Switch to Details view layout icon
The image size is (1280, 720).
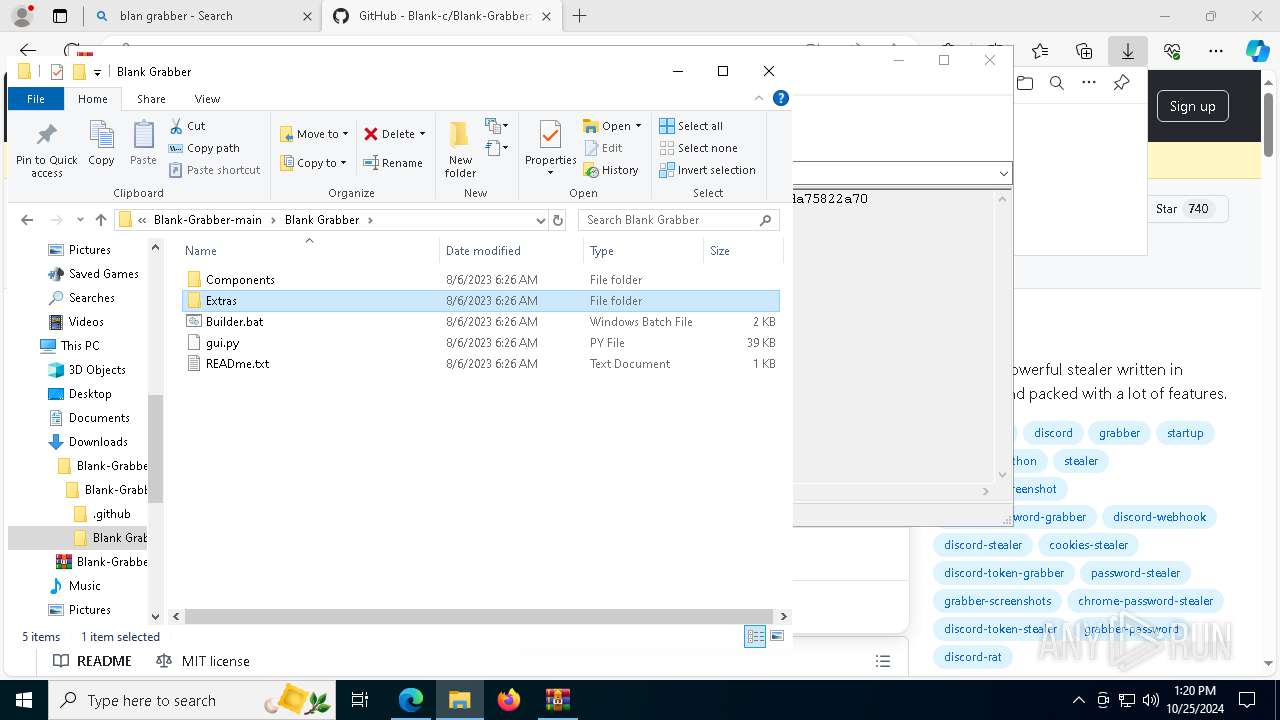755,637
